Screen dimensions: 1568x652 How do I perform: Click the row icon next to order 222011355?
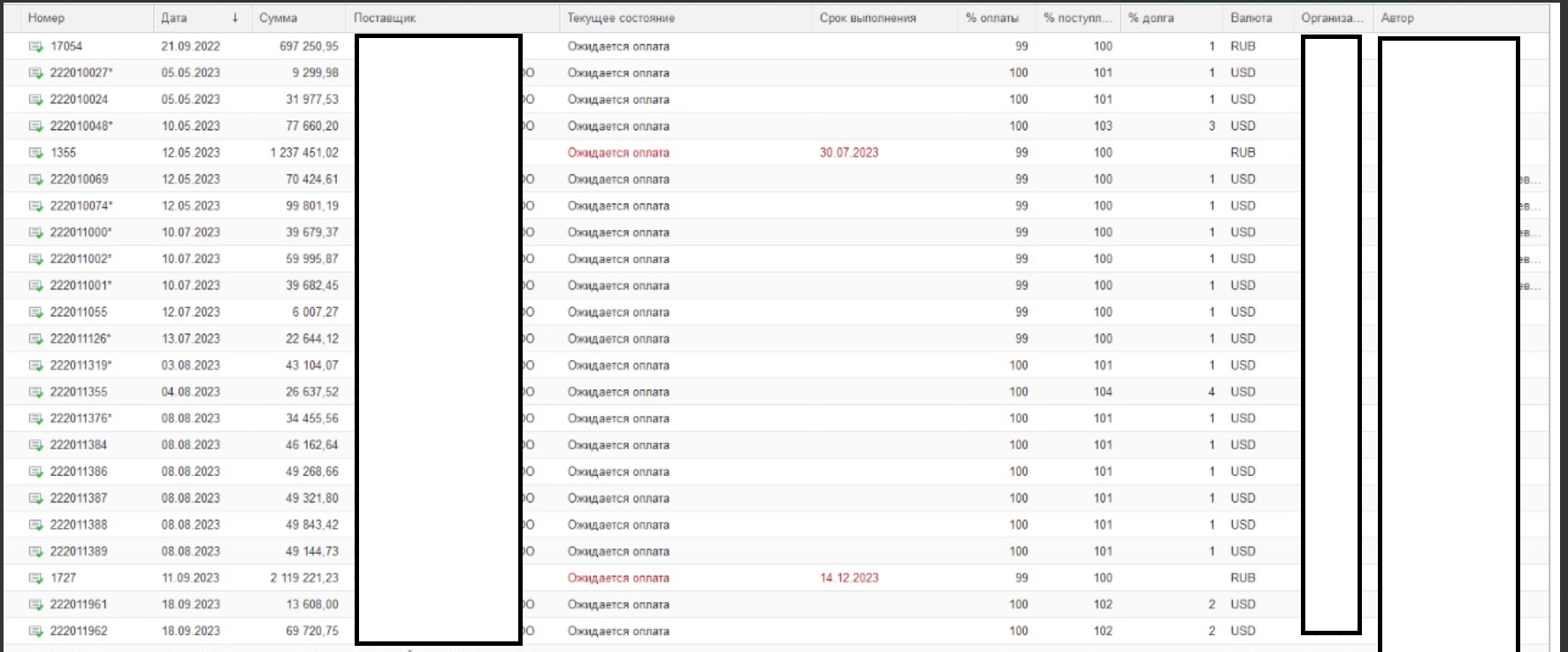coord(35,392)
